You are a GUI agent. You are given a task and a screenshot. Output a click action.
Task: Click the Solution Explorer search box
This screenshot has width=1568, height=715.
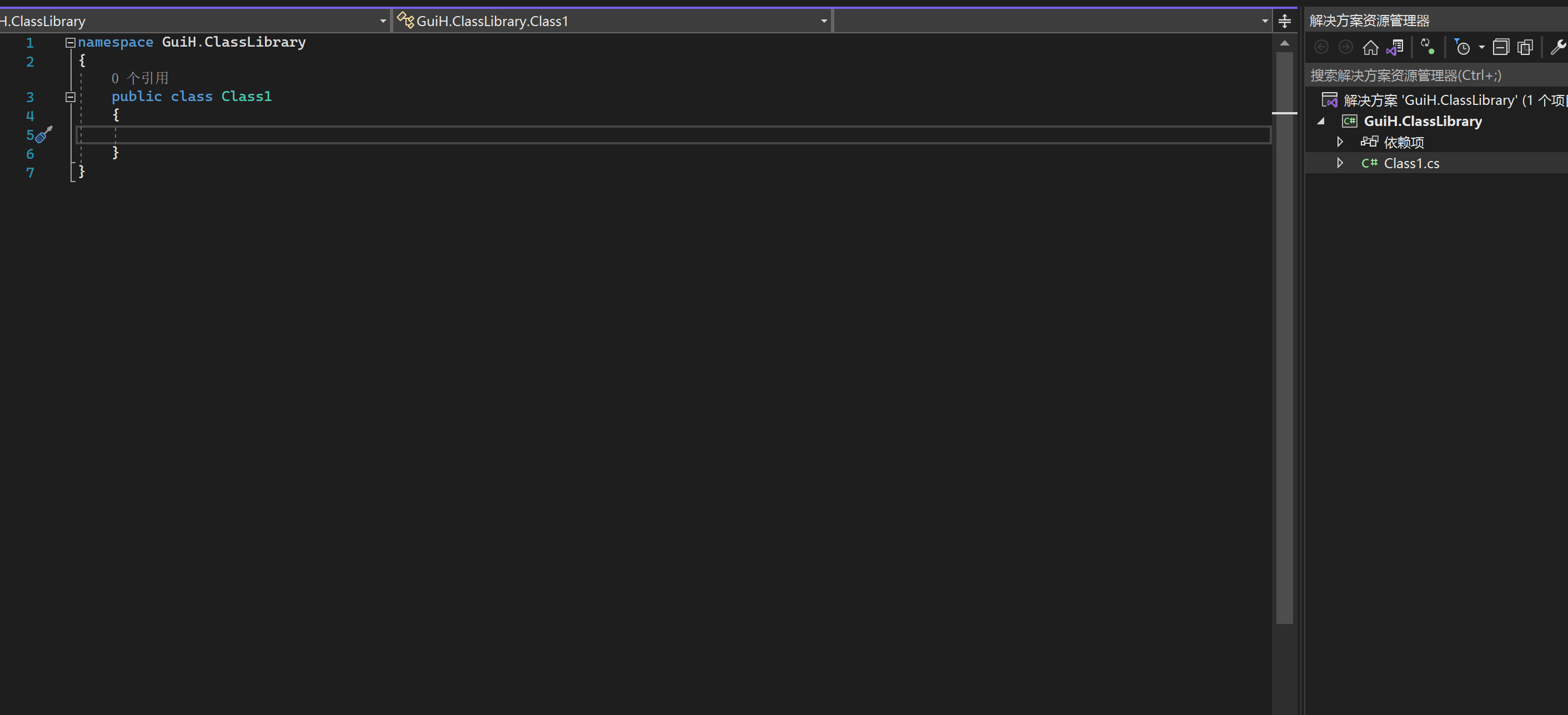tap(1430, 74)
